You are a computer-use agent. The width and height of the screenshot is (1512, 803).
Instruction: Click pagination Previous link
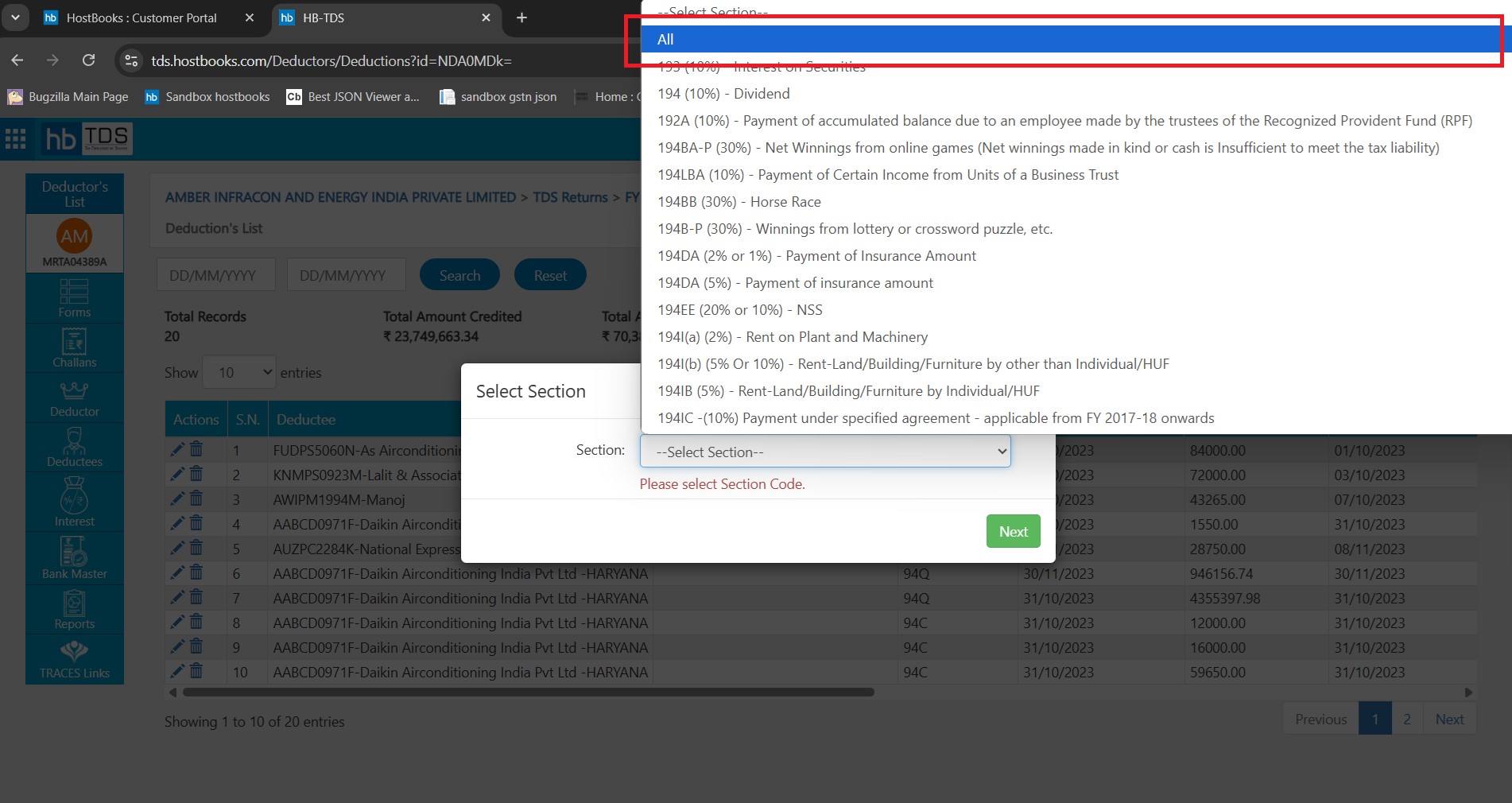1320,719
